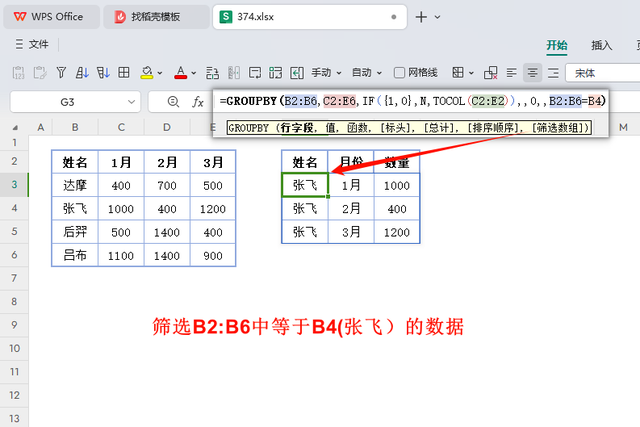Switch to the 找稻壳模板 tab

point(156,17)
